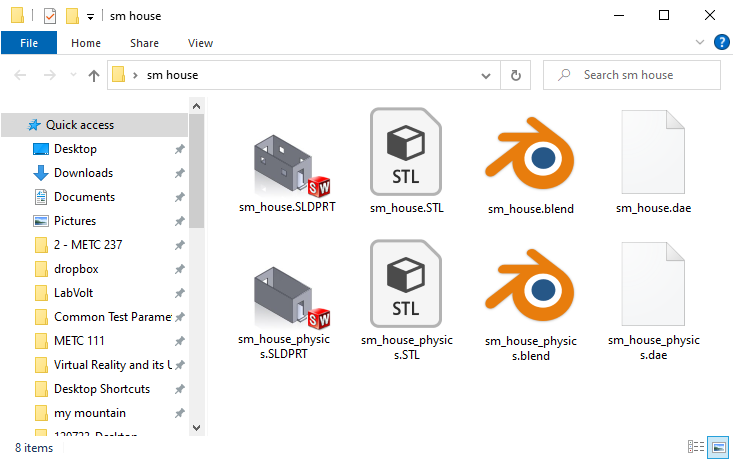734x460 pixels.
Task: Click the sm_house.dae file name label
Action: click(653, 208)
